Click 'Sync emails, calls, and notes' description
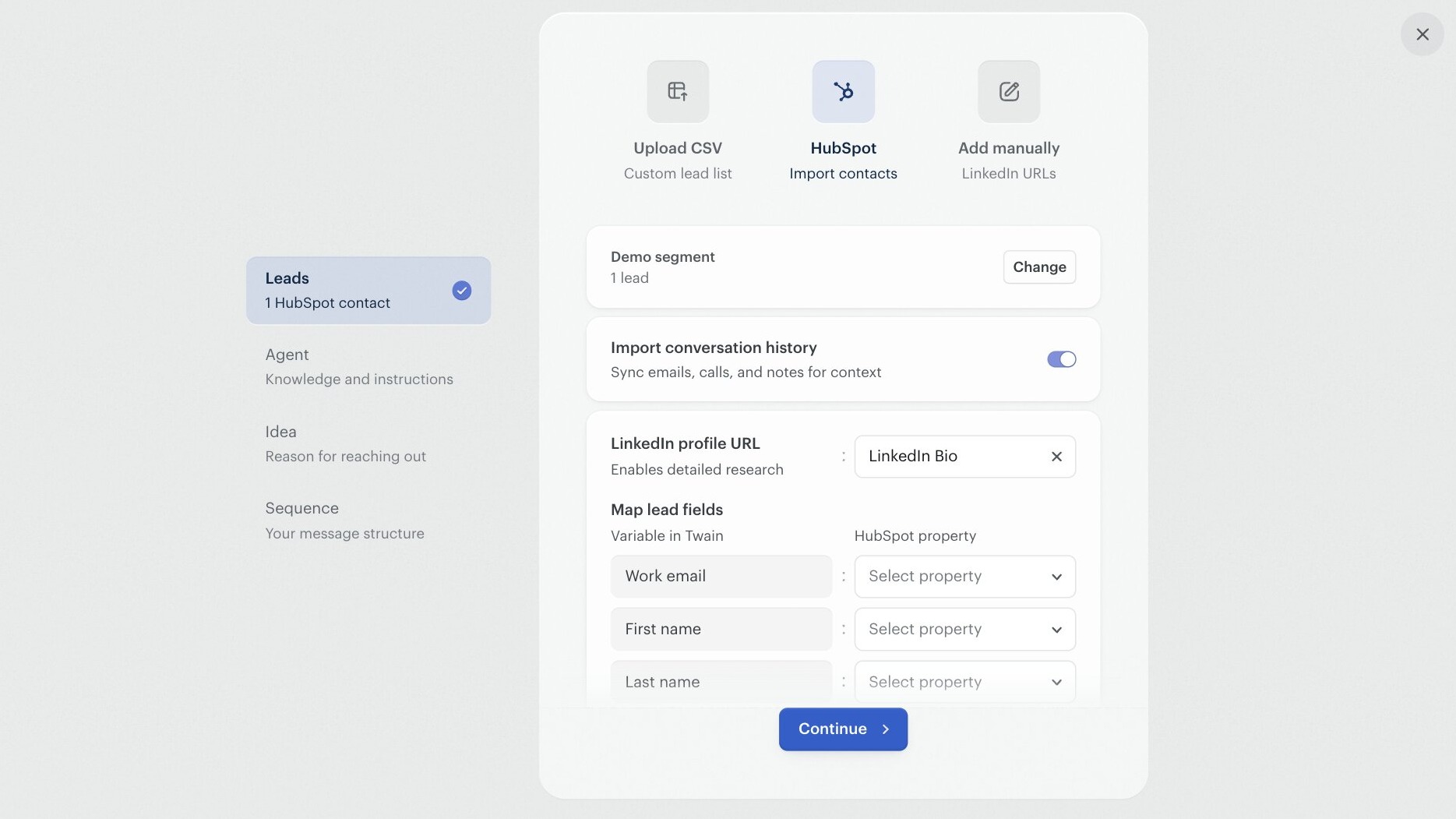Screen dimensions: 1456x819 (746, 372)
